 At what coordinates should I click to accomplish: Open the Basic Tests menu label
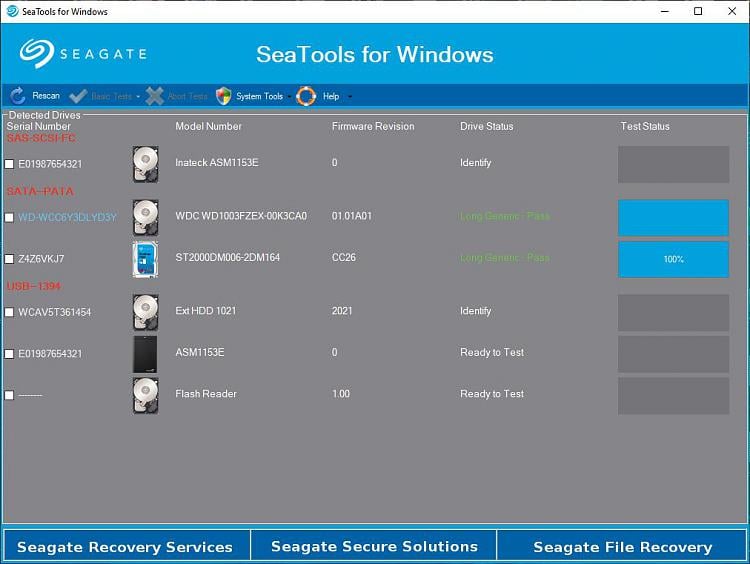pos(111,96)
